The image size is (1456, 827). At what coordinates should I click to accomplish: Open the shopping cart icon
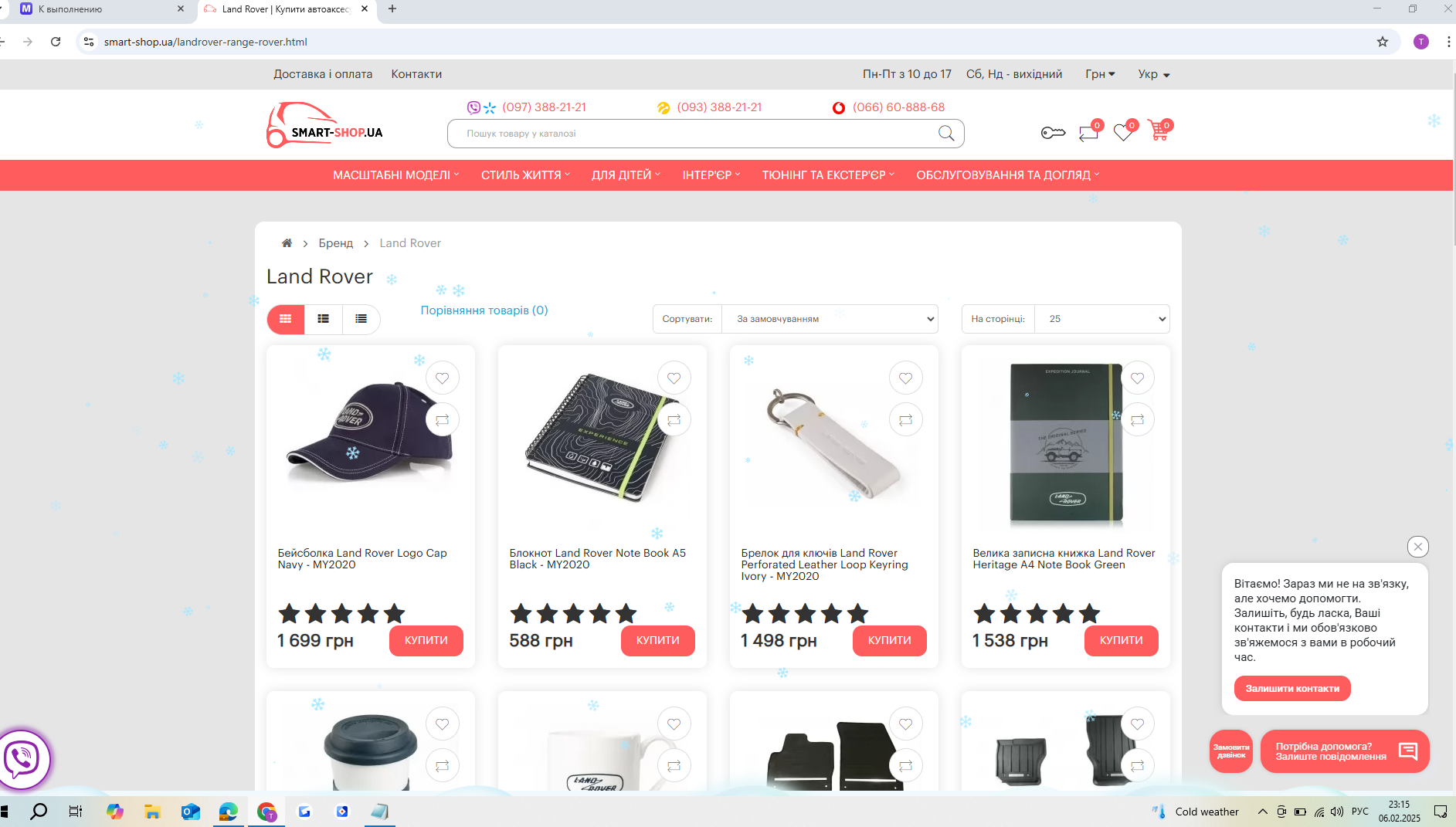1159,130
